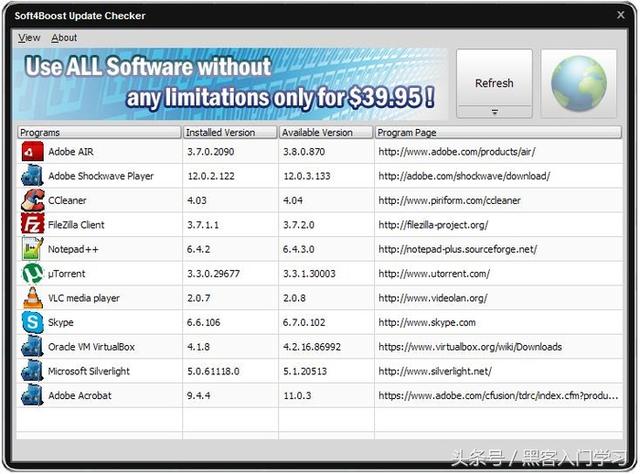The height and width of the screenshot is (474, 640).
Task: Click available version '2.0.8'
Action: (x=294, y=298)
